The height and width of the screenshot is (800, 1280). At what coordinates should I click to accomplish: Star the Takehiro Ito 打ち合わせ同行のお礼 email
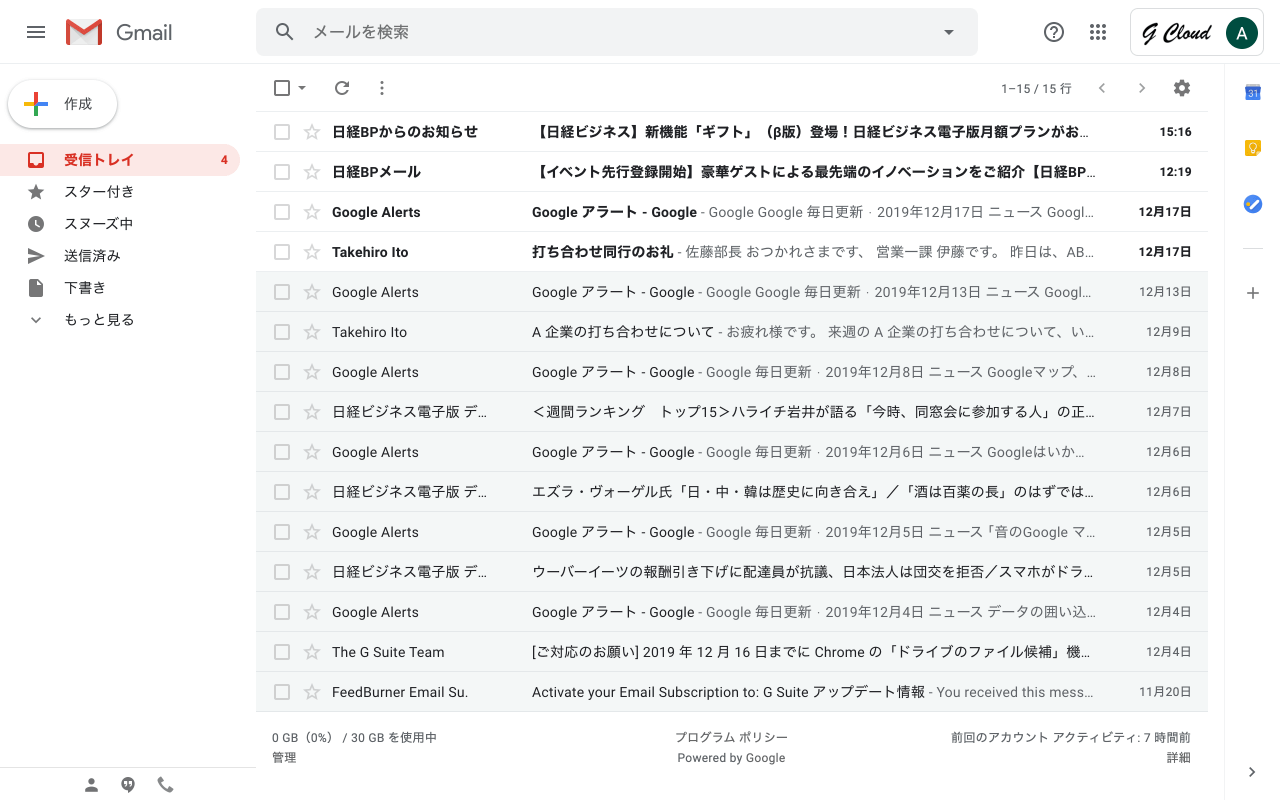[312, 252]
